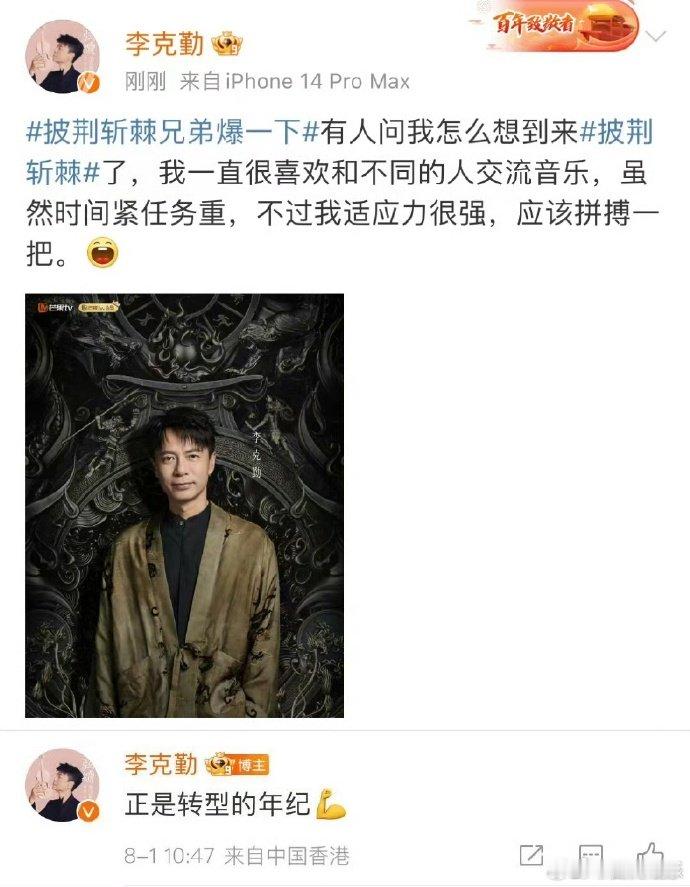The height and width of the screenshot is (887, 690).
Task: Click the 博主 badge in the comment
Action: [x=252, y=765]
